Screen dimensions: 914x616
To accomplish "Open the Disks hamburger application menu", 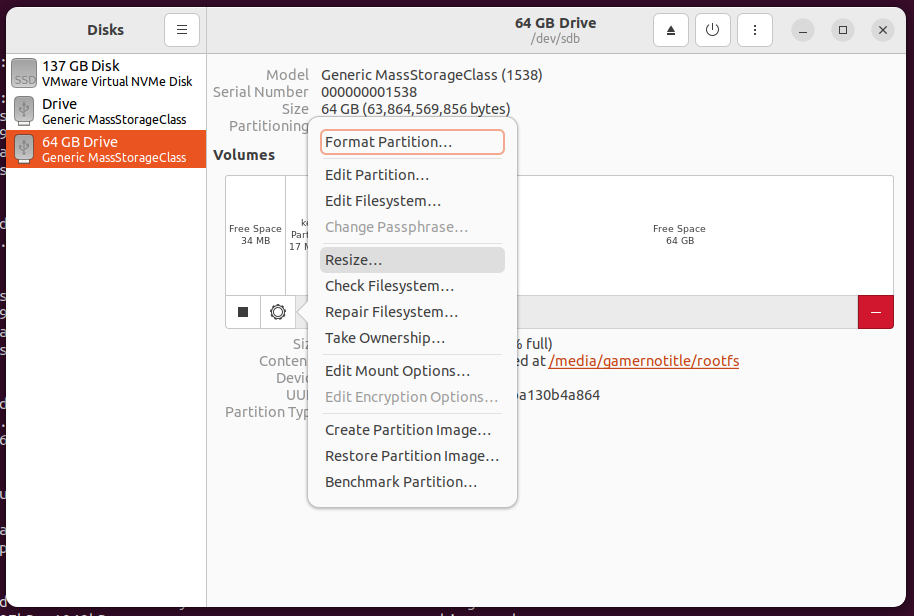I will (181, 30).
